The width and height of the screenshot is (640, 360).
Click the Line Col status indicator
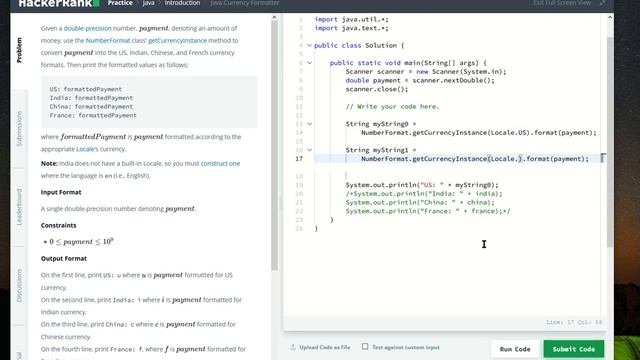[574, 322]
